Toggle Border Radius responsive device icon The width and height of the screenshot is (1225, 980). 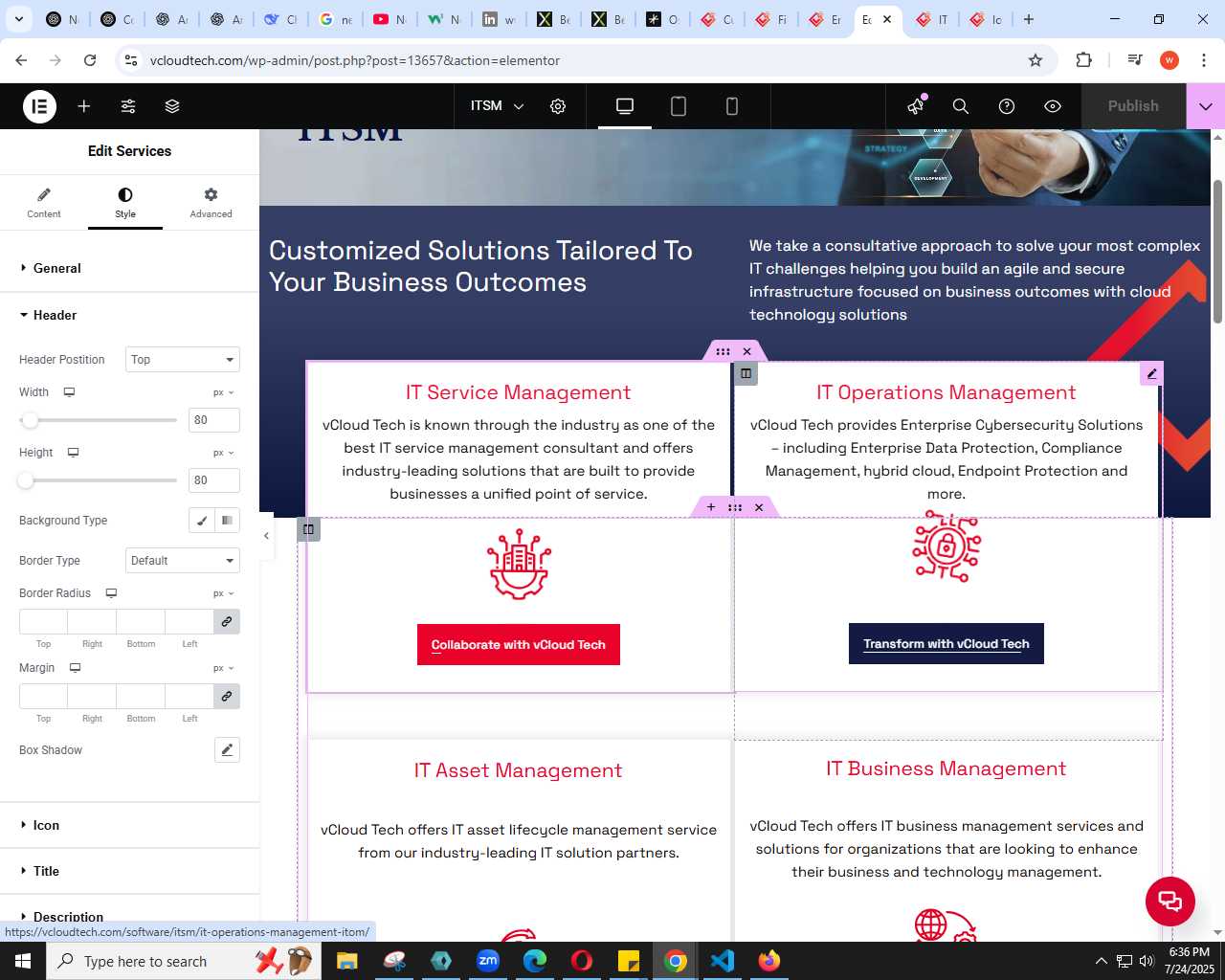point(111,593)
